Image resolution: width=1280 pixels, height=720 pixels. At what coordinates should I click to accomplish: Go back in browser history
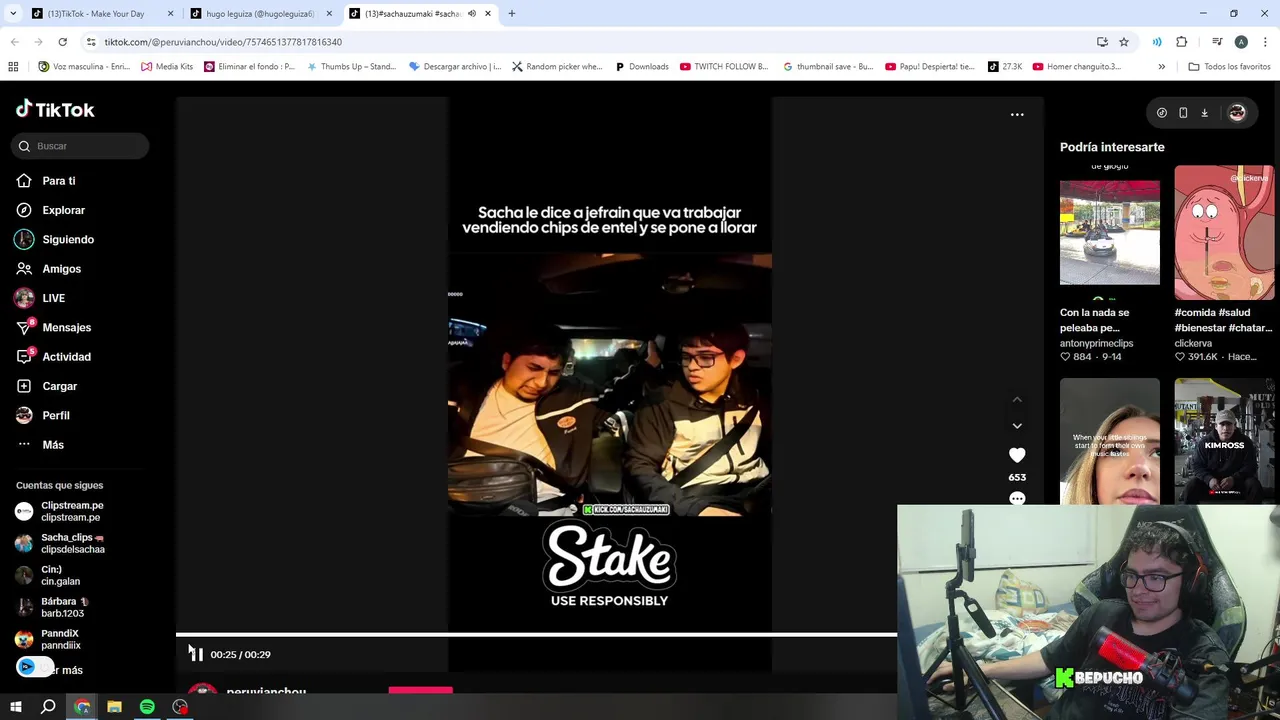coord(14,42)
